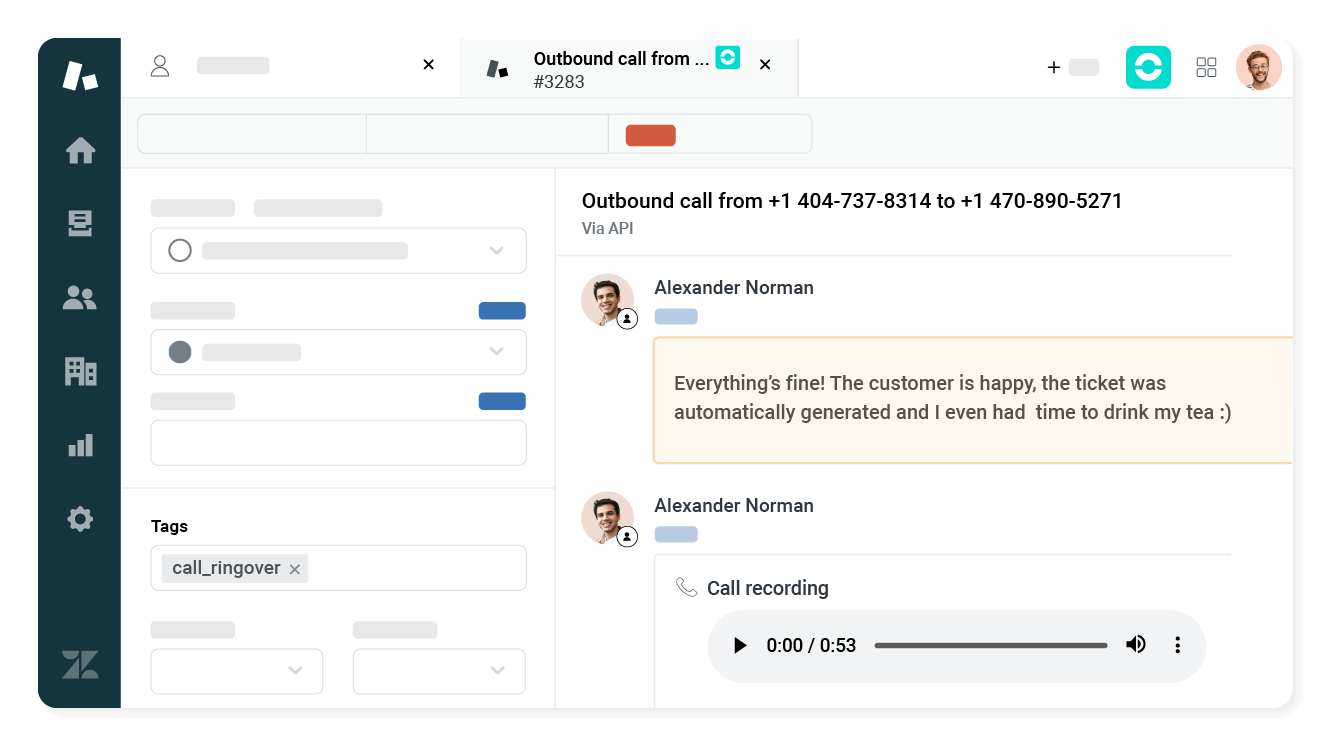Screen dimensions: 1332x746
Task: Open the Customers icon in sidebar
Action: click(80, 297)
